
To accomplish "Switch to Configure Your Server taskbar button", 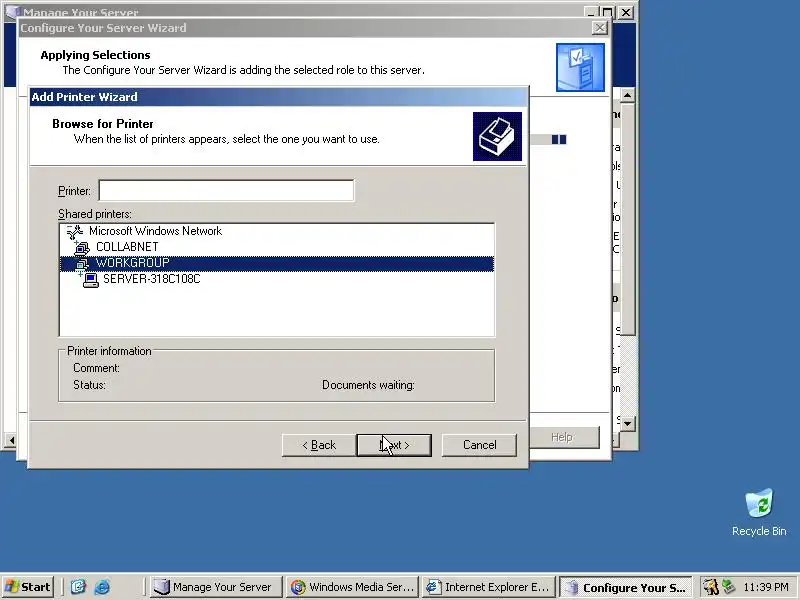I will 626,587.
